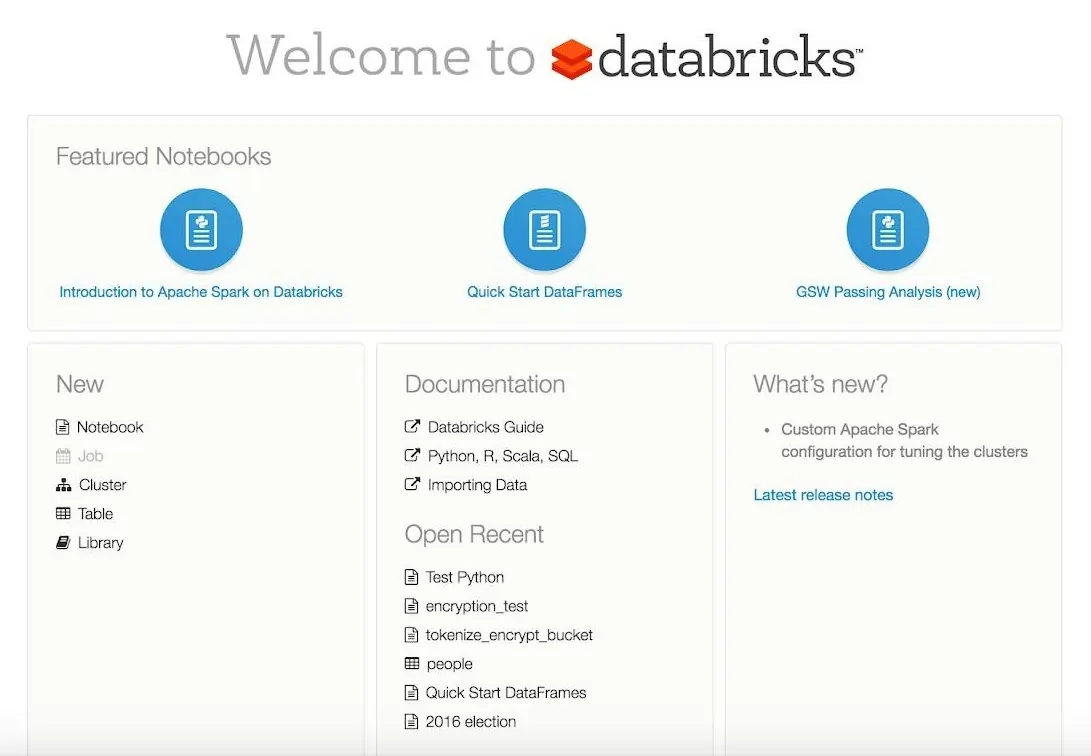The width and height of the screenshot is (1091, 756).
Task: Open the Introduction to Apache Spark notebook icon
Action: (x=201, y=230)
